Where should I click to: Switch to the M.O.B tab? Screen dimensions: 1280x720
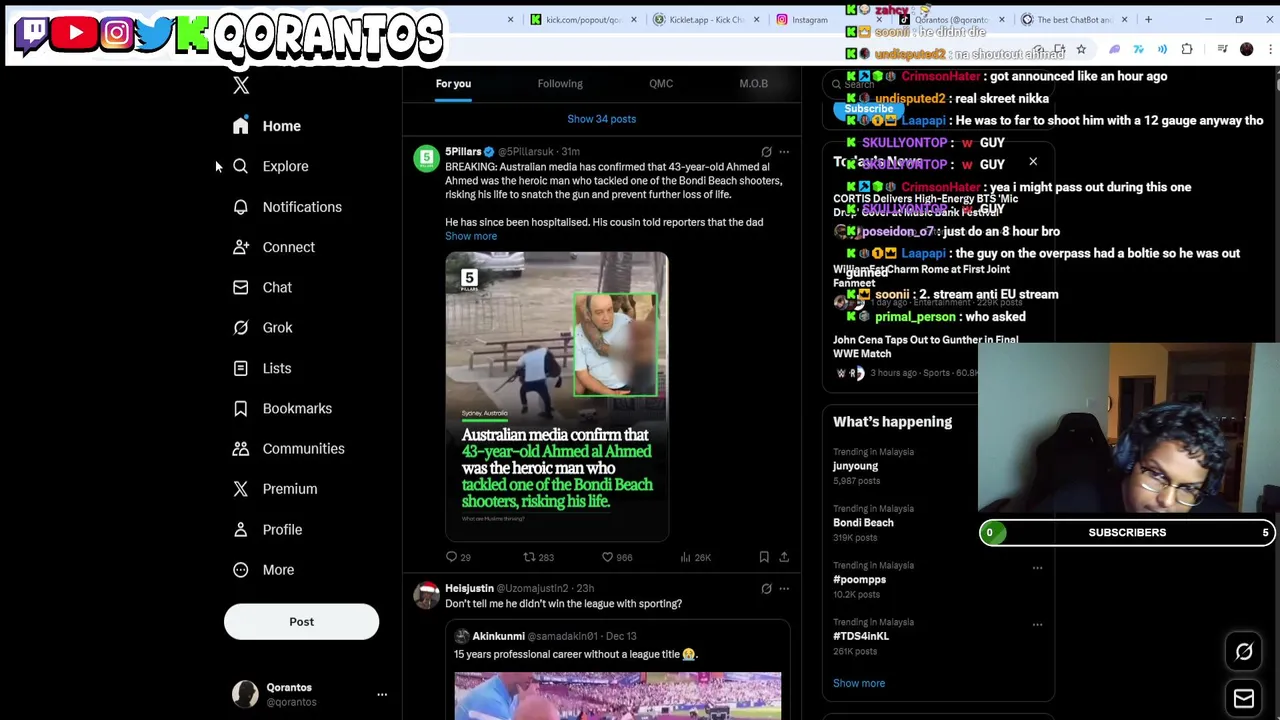click(753, 84)
